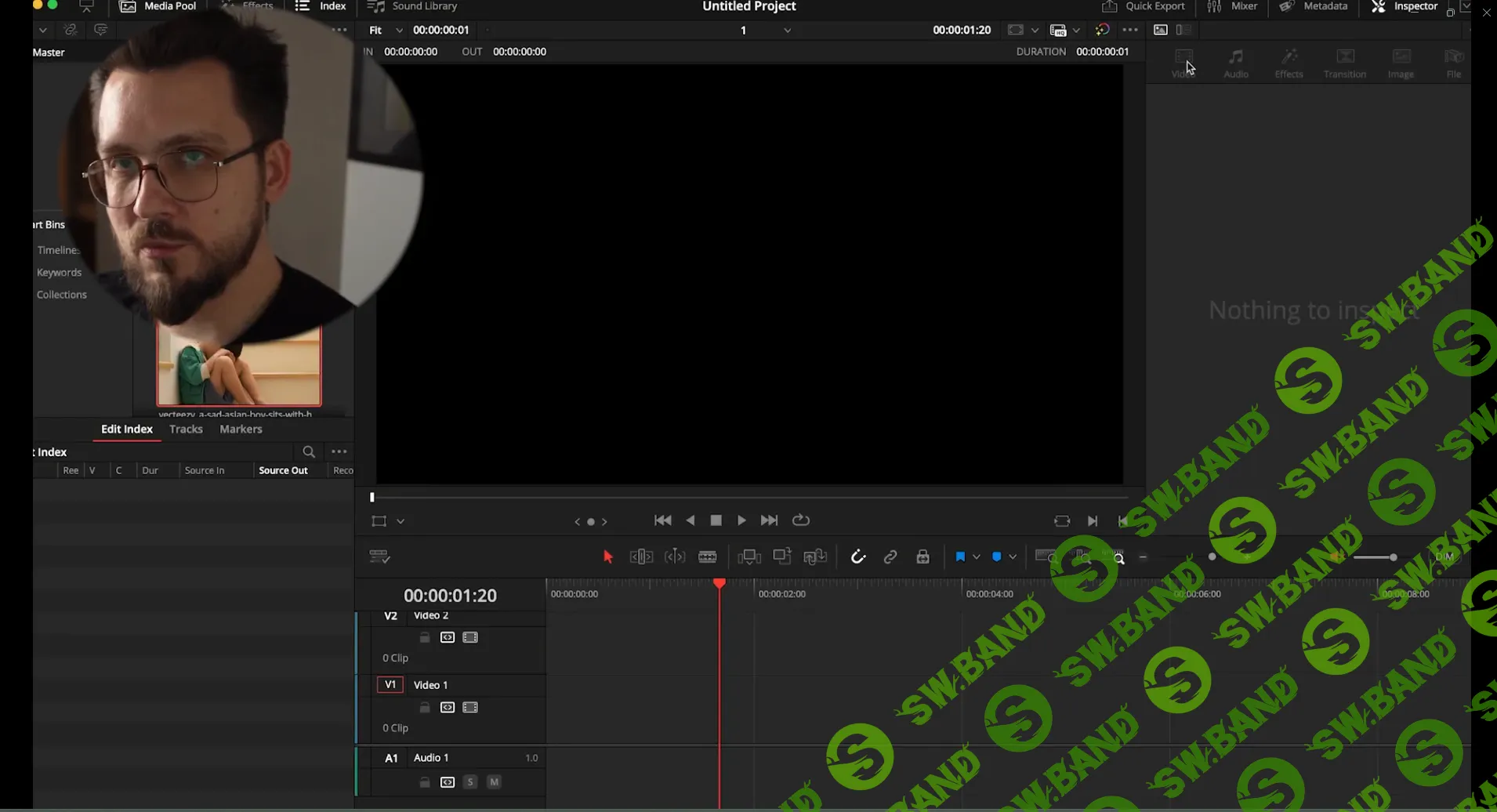Viewport: 1497px width, 812px height.
Task: Open the Inspector Image tab
Action: click(1401, 63)
